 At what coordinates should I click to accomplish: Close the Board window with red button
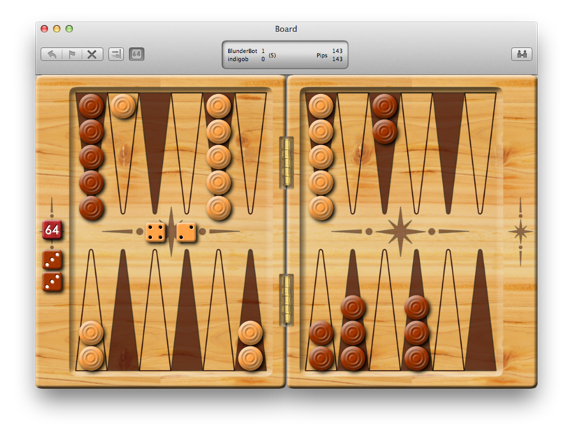(x=44, y=29)
